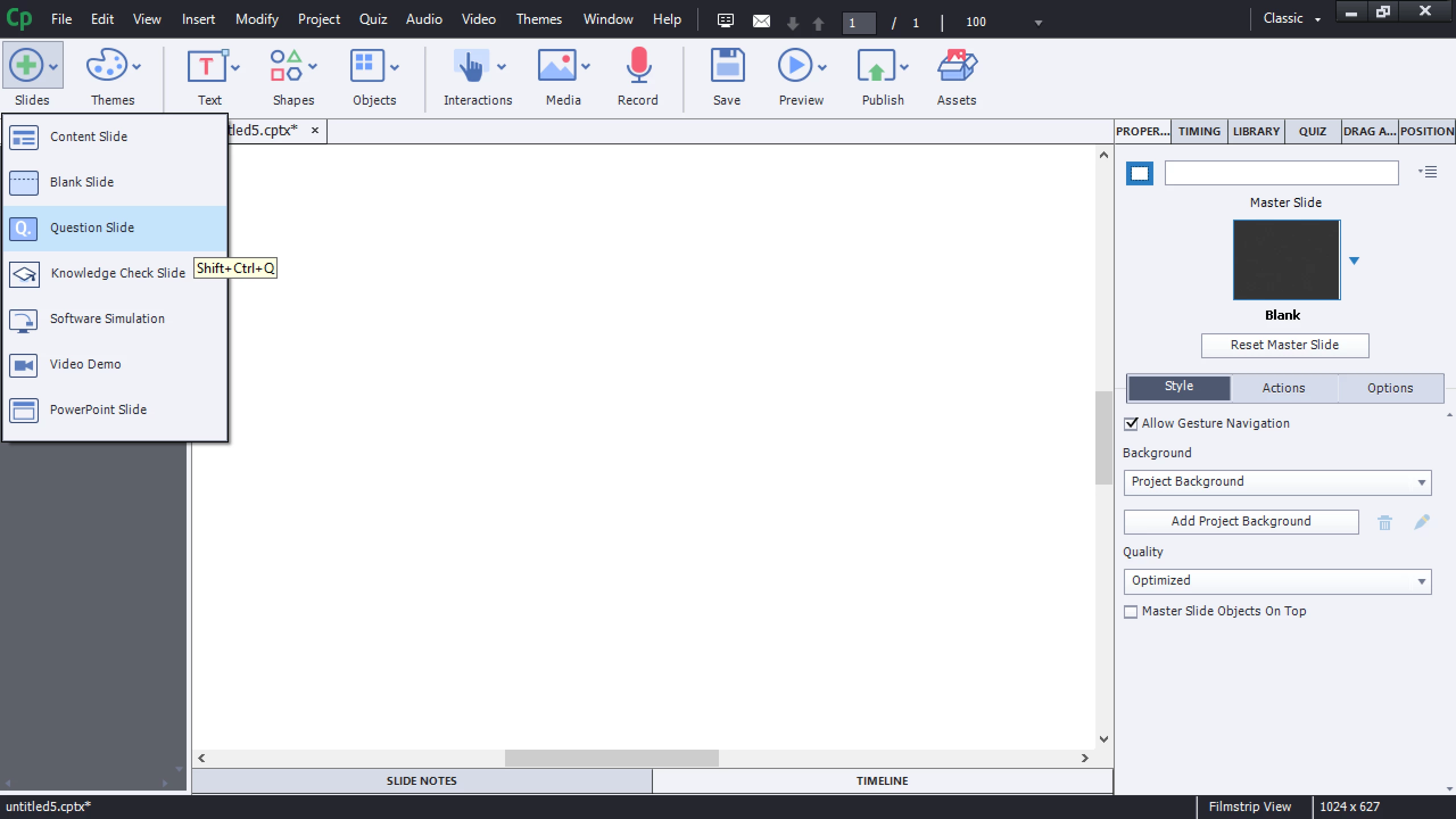Click the horizontal scrollbar thumb
The height and width of the screenshot is (819, 1456).
point(611,758)
